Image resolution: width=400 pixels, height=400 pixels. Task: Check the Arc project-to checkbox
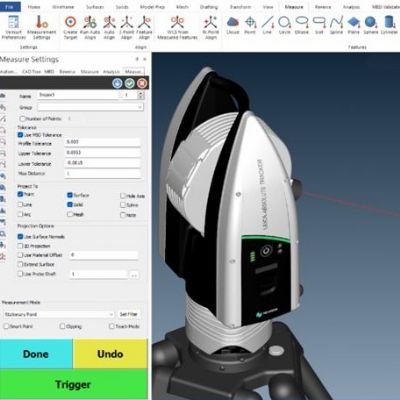click(20, 214)
